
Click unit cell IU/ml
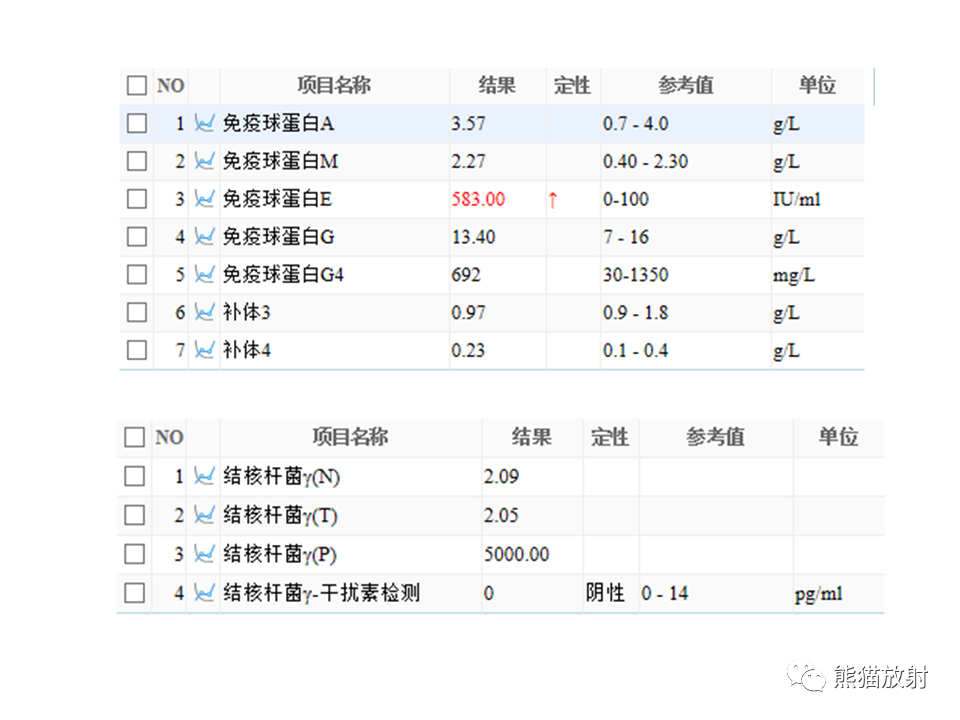point(797,200)
